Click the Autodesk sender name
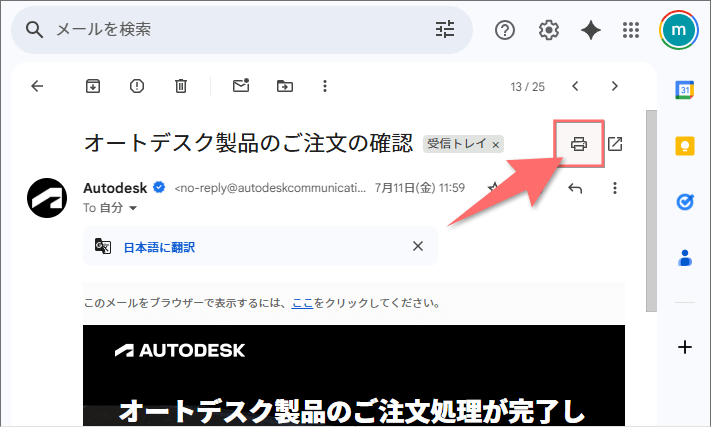This screenshot has width=711, height=427. pos(115,188)
